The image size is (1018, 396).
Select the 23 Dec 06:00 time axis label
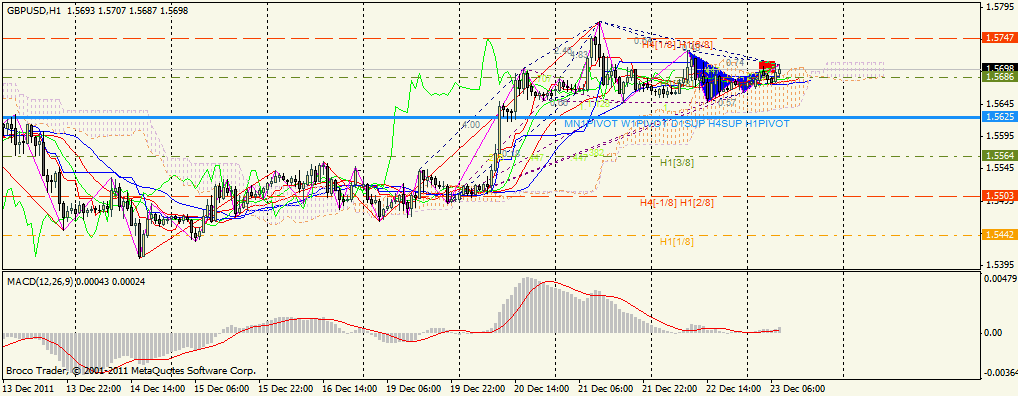(799, 389)
